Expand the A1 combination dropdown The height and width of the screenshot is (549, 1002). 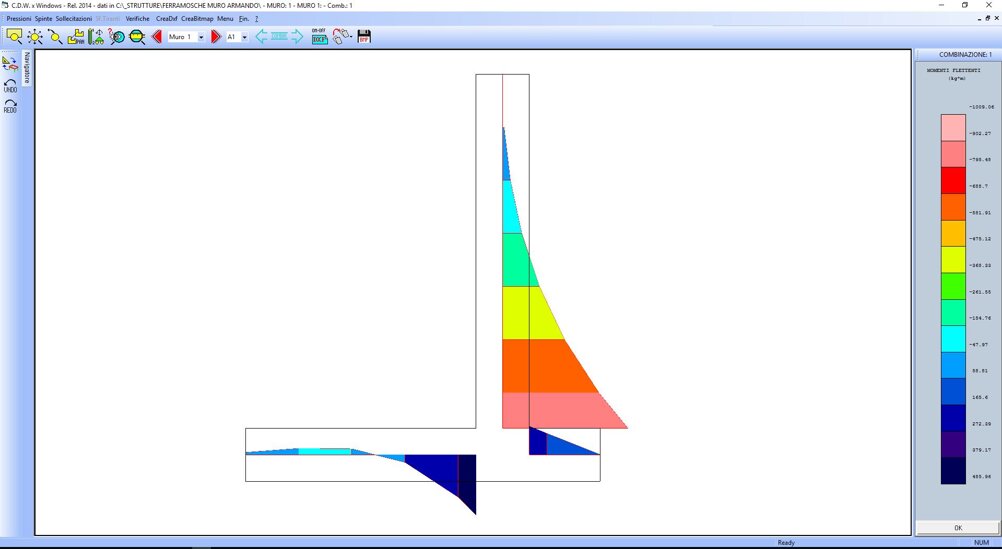pos(244,37)
